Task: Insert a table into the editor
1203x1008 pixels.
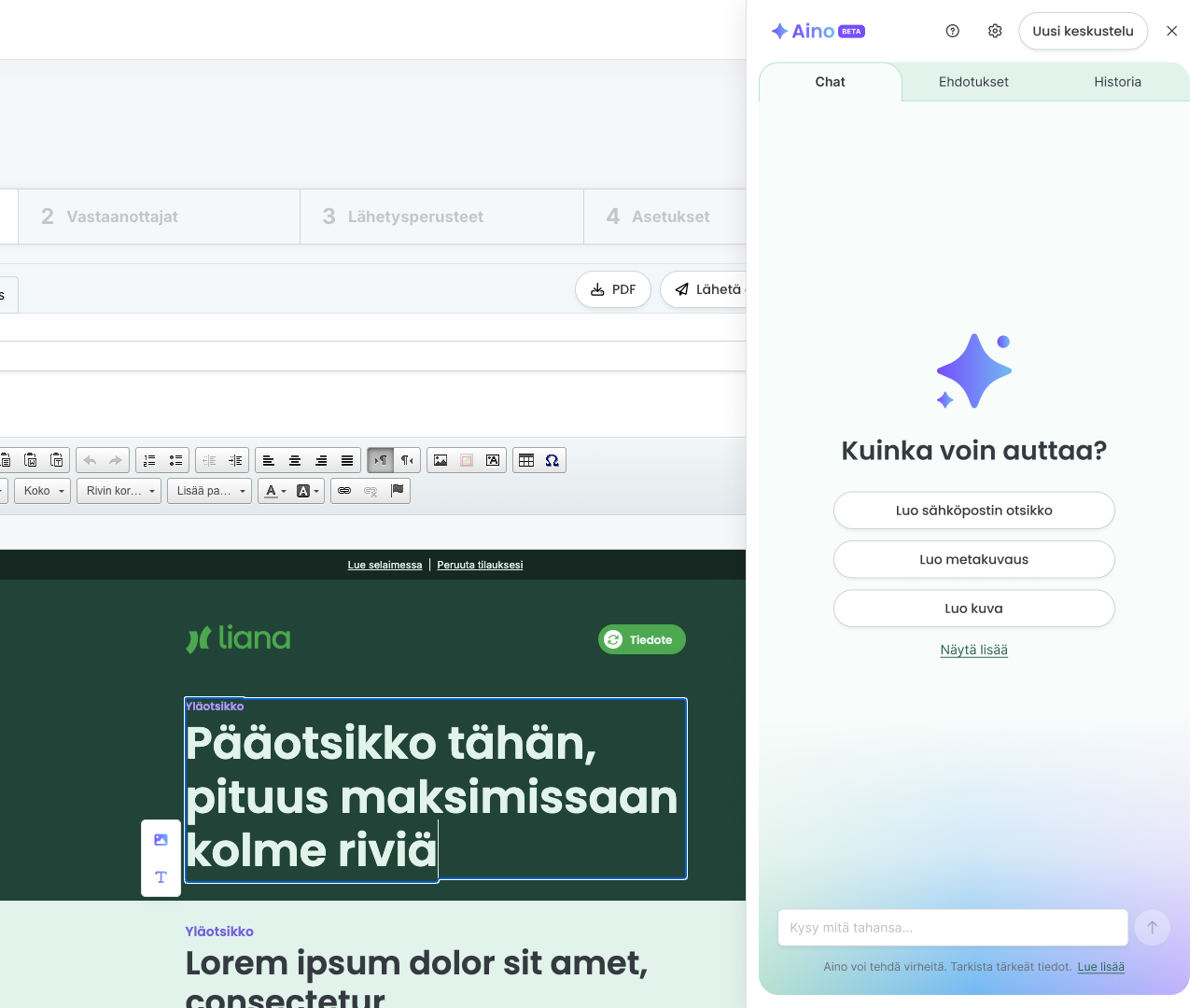Action: point(526,460)
